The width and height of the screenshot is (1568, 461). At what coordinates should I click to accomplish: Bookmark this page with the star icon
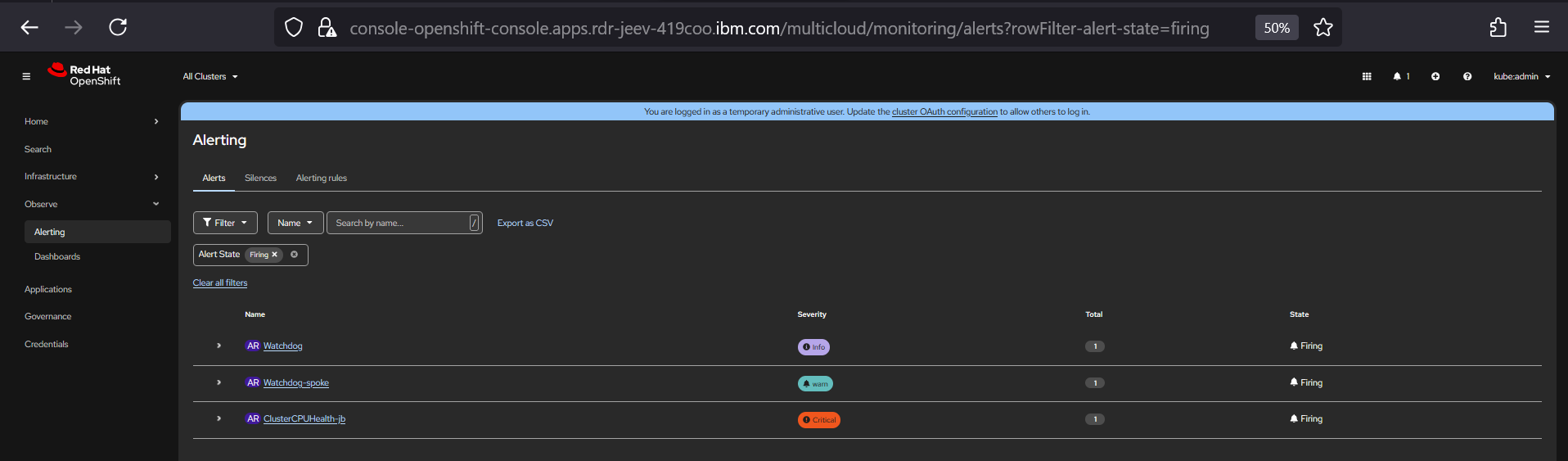(x=1322, y=28)
